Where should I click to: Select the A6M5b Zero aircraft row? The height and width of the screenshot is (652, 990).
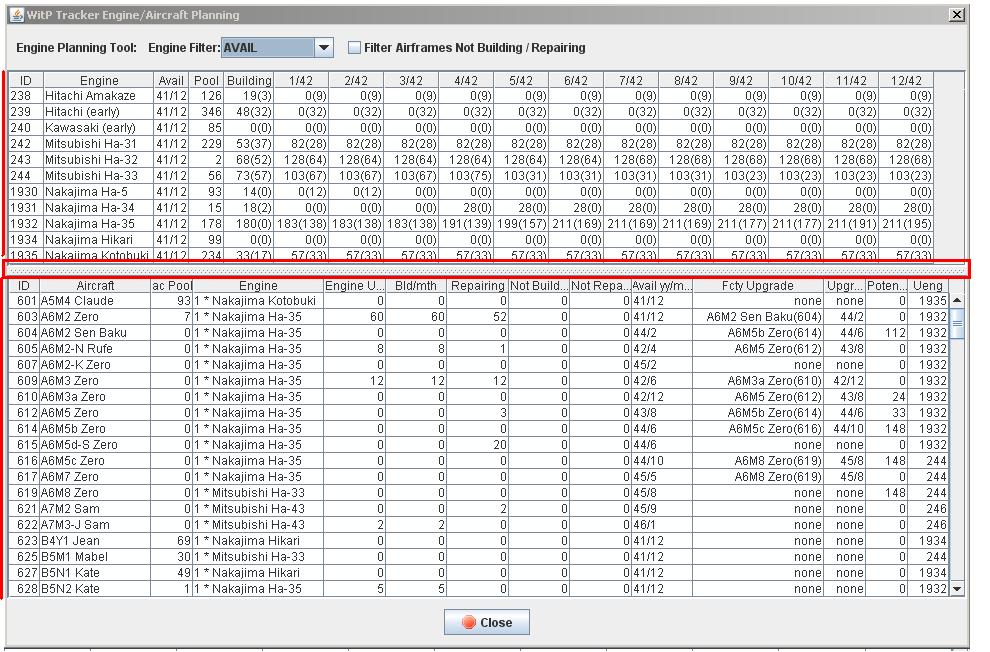click(479, 429)
